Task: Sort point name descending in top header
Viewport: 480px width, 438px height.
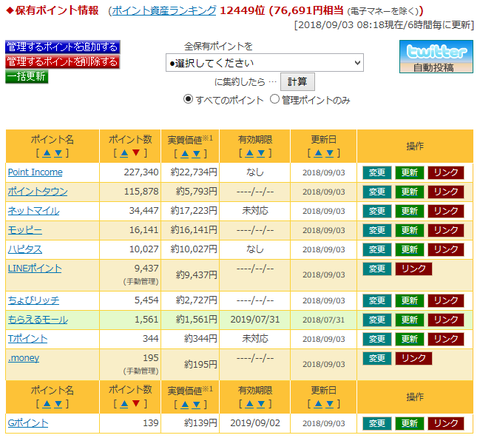Action: [58, 153]
